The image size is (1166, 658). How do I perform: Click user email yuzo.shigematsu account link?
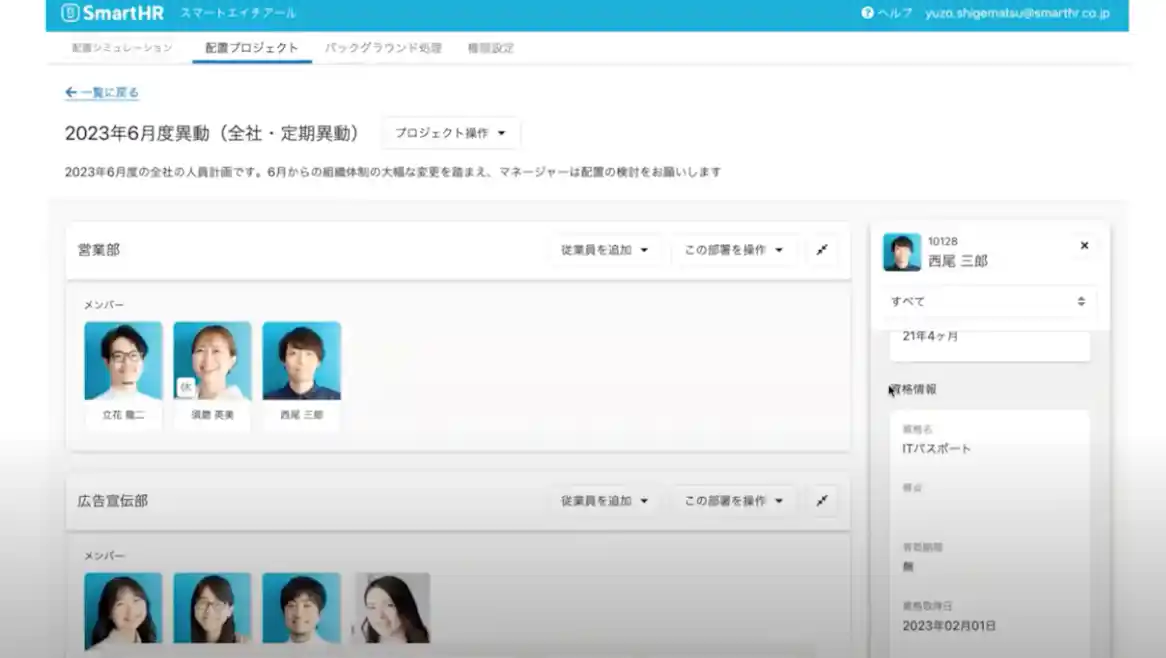[1017, 13]
